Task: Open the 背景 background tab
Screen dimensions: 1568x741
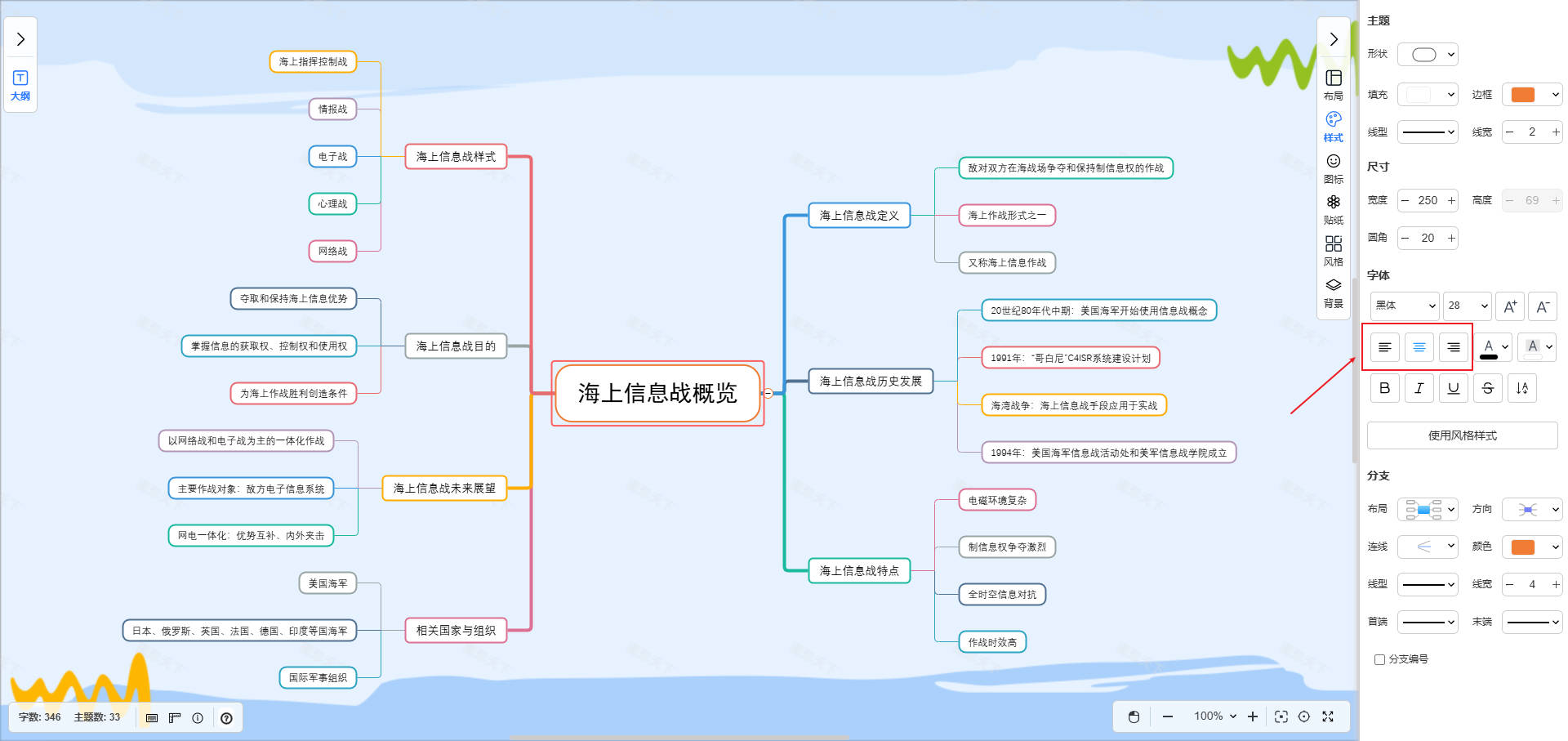Action: (x=1333, y=292)
